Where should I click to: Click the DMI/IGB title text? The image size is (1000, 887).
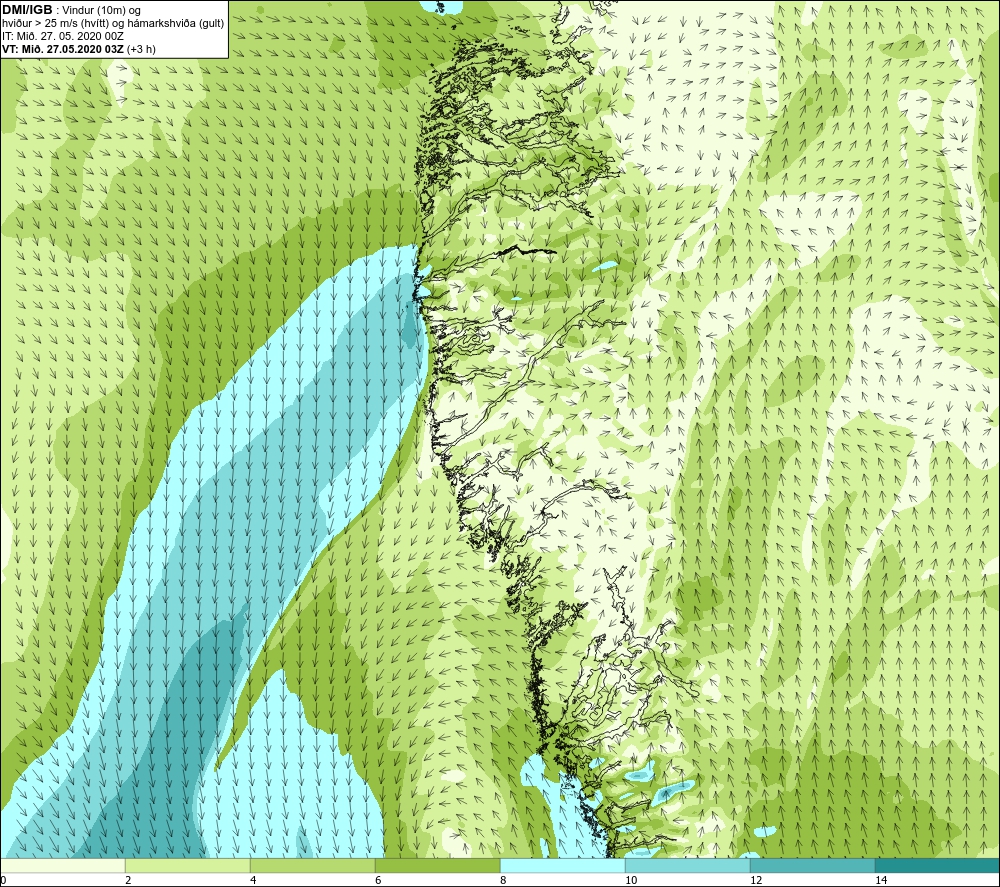click(x=27, y=10)
